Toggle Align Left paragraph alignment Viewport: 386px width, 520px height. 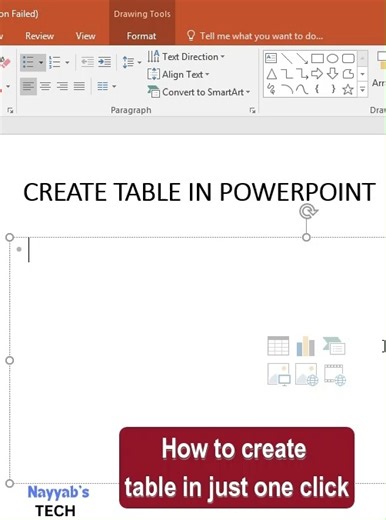[28, 87]
